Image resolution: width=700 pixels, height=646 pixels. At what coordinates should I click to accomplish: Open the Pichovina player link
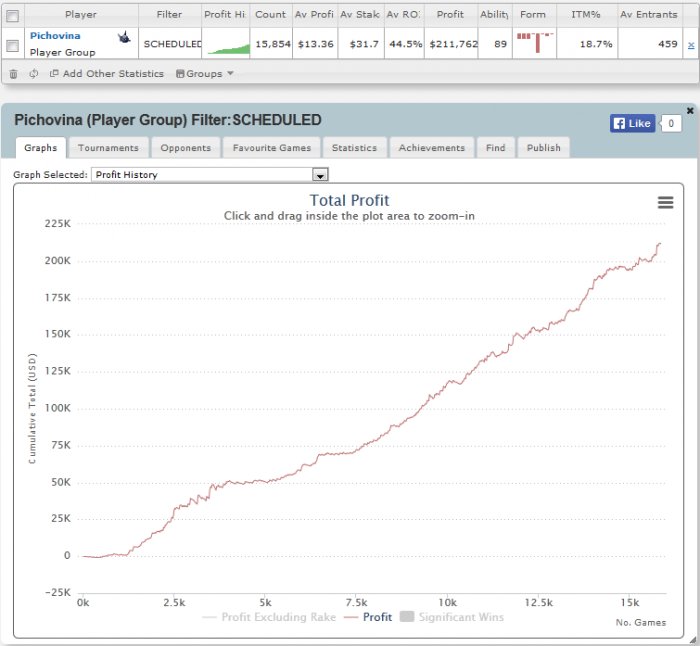(55, 36)
